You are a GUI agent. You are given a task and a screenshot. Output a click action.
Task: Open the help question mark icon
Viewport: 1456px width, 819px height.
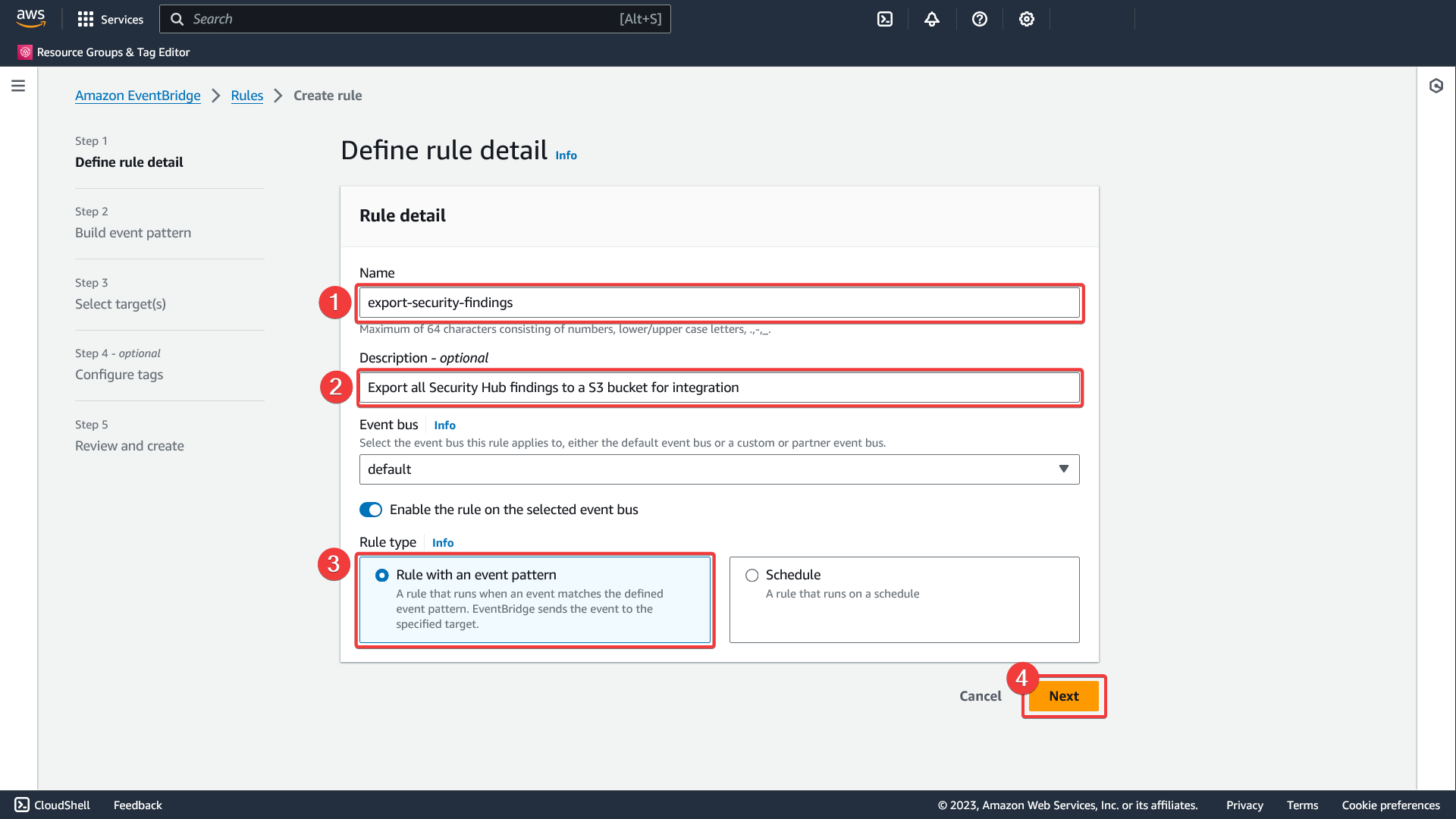[x=980, y=19]
